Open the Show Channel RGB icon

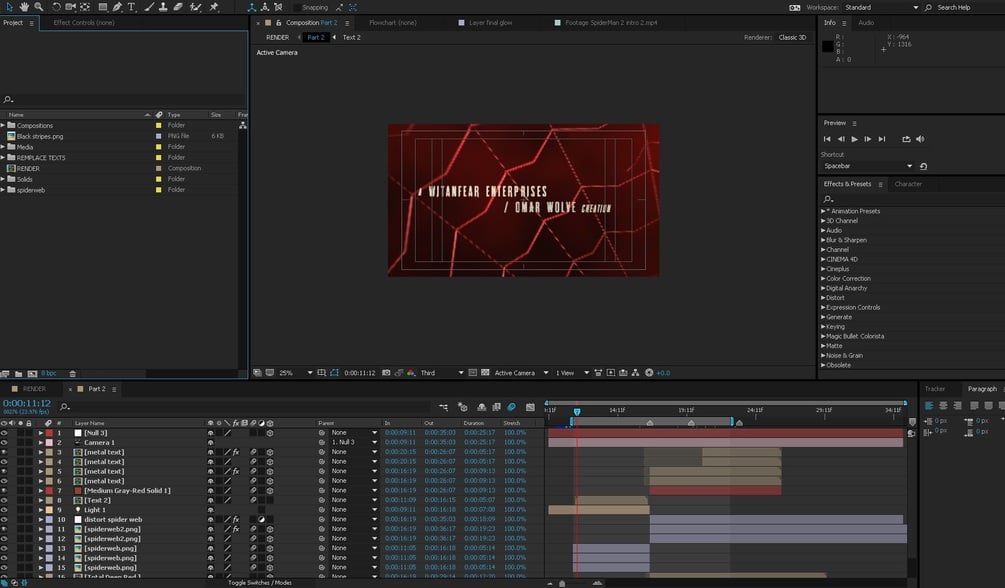click(x=411, y=373)
